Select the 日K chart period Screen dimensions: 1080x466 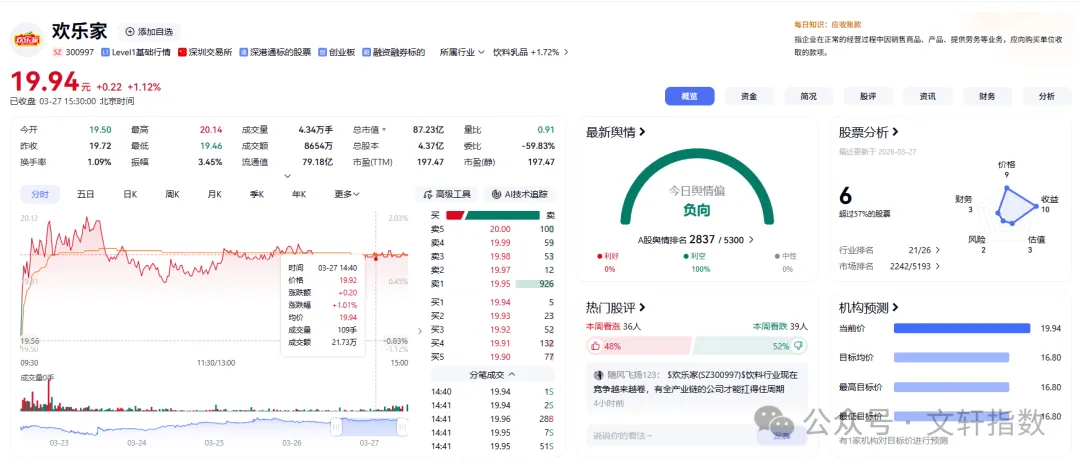[130, 194]
